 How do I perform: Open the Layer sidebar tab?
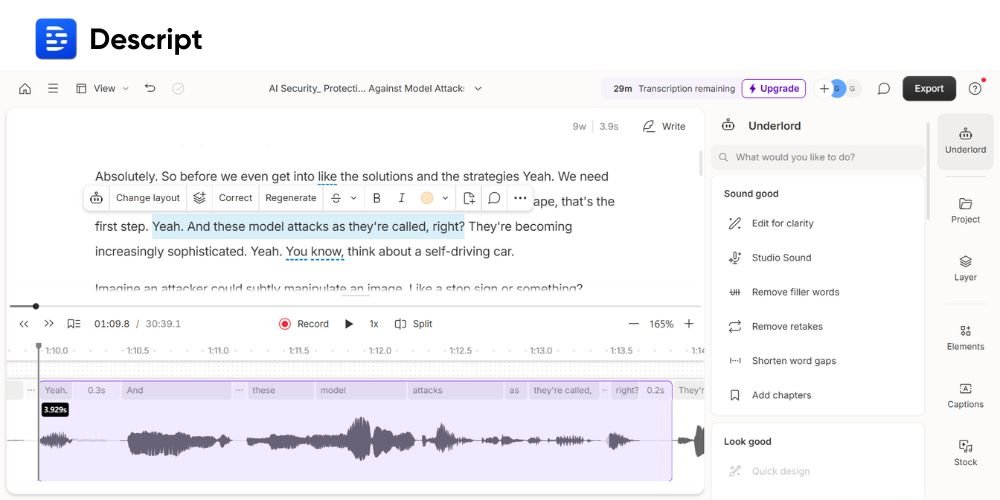(x=965, y=268)
